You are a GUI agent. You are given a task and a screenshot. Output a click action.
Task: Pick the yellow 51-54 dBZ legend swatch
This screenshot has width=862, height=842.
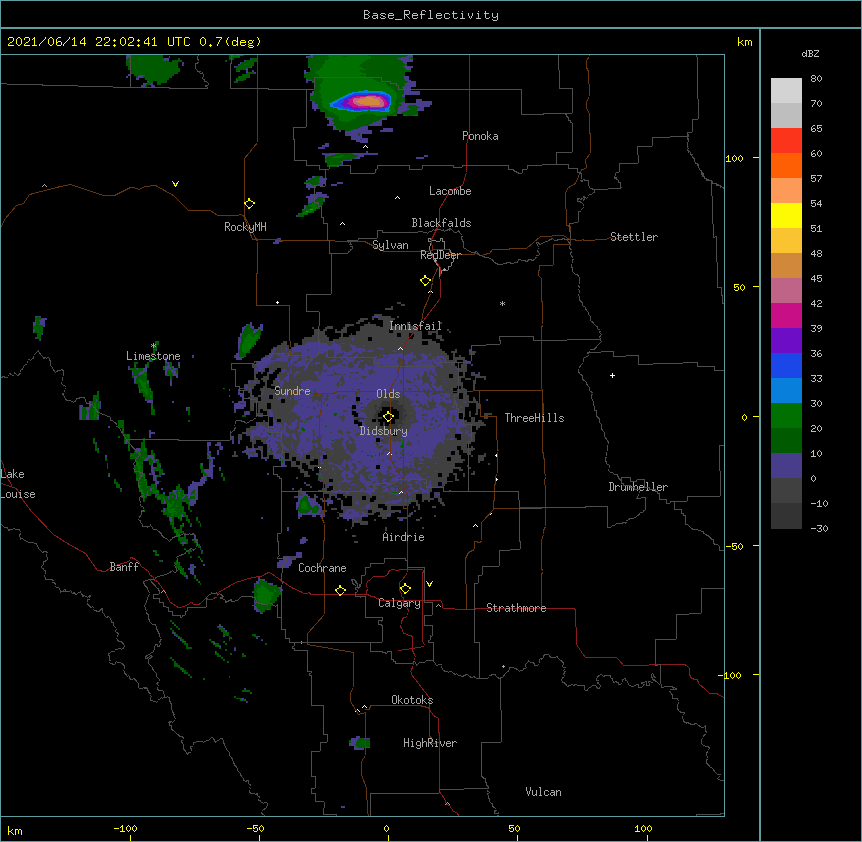click(786, 216)
